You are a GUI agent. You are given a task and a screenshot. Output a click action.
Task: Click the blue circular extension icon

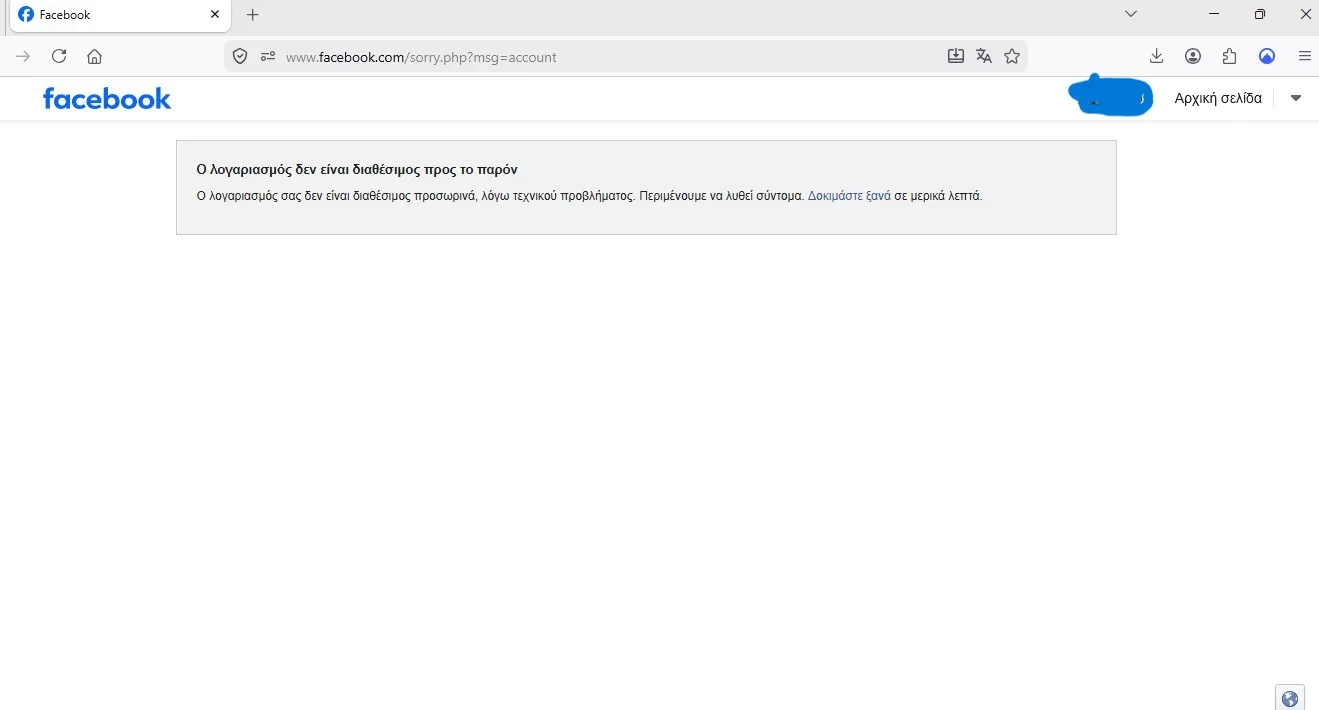coord(1267,56)
